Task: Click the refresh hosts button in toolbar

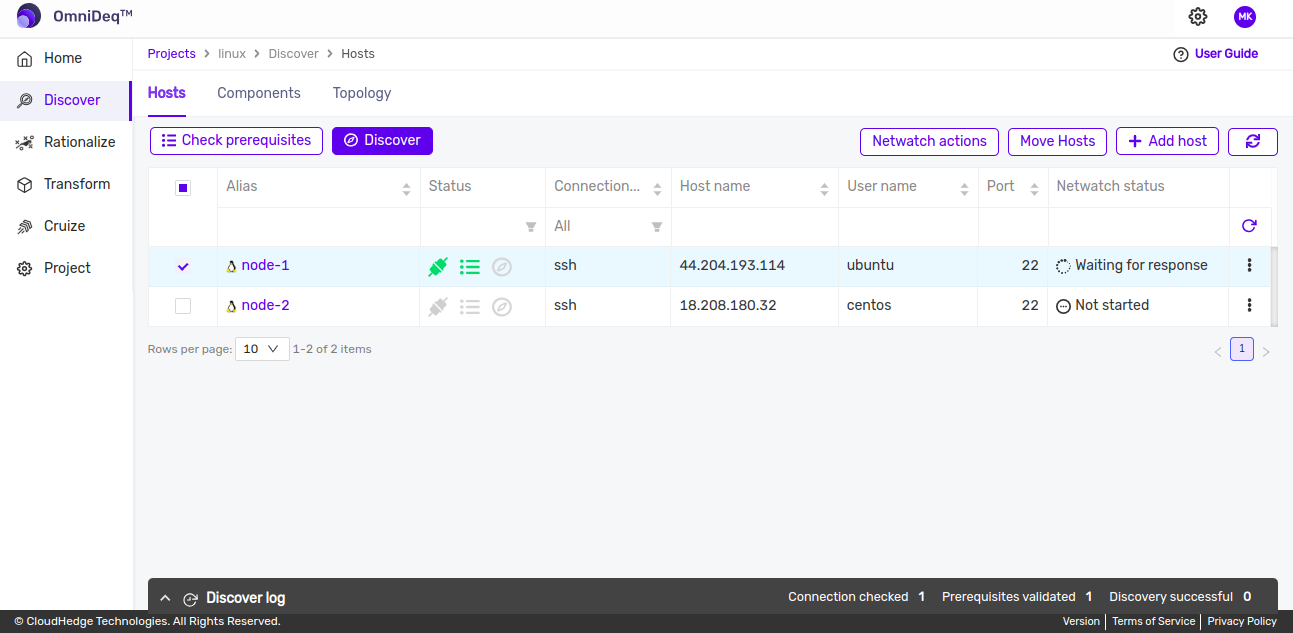Action: click(1253, 141)
